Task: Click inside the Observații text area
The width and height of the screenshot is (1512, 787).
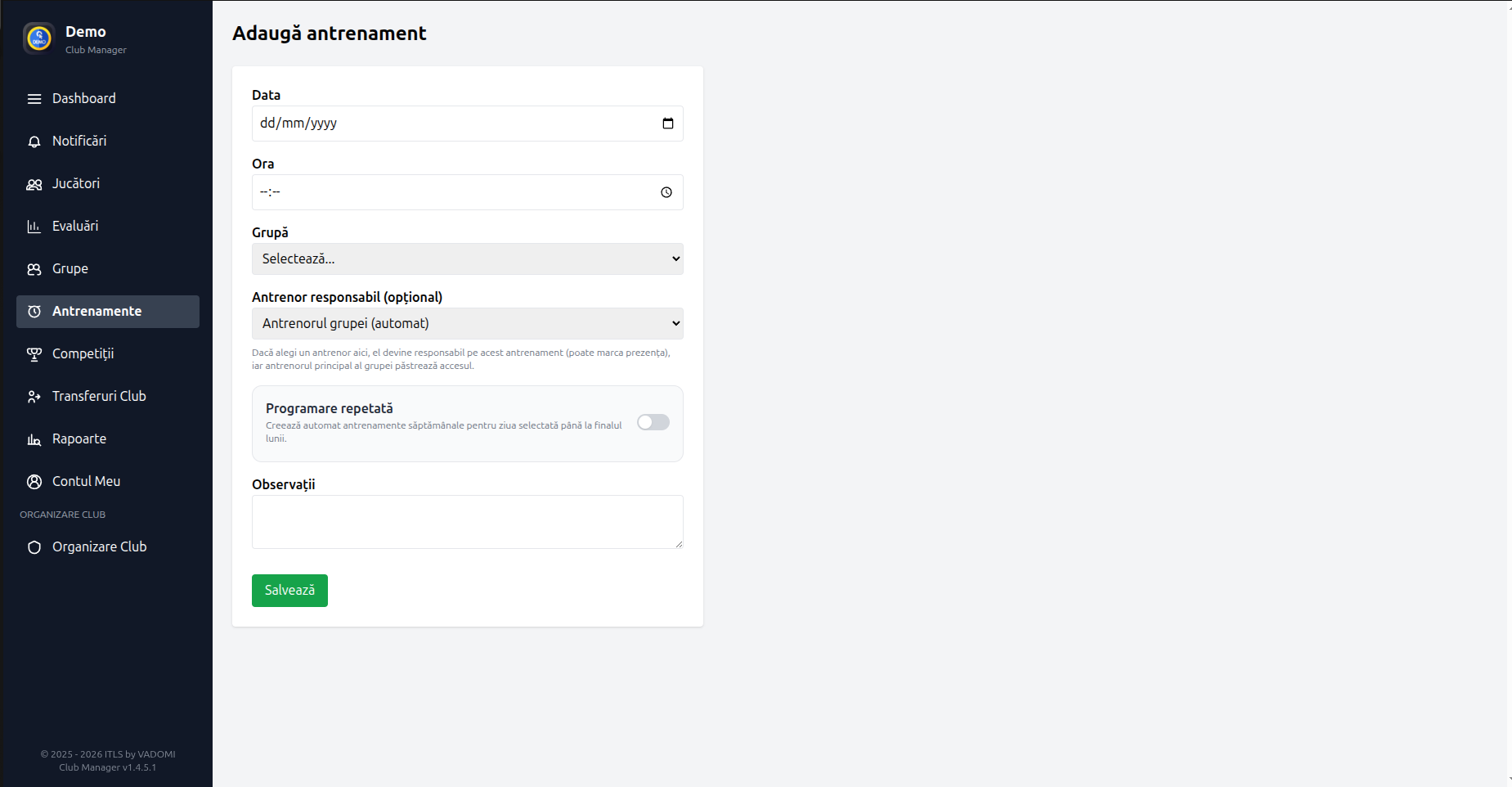Action: coord(467,521)
